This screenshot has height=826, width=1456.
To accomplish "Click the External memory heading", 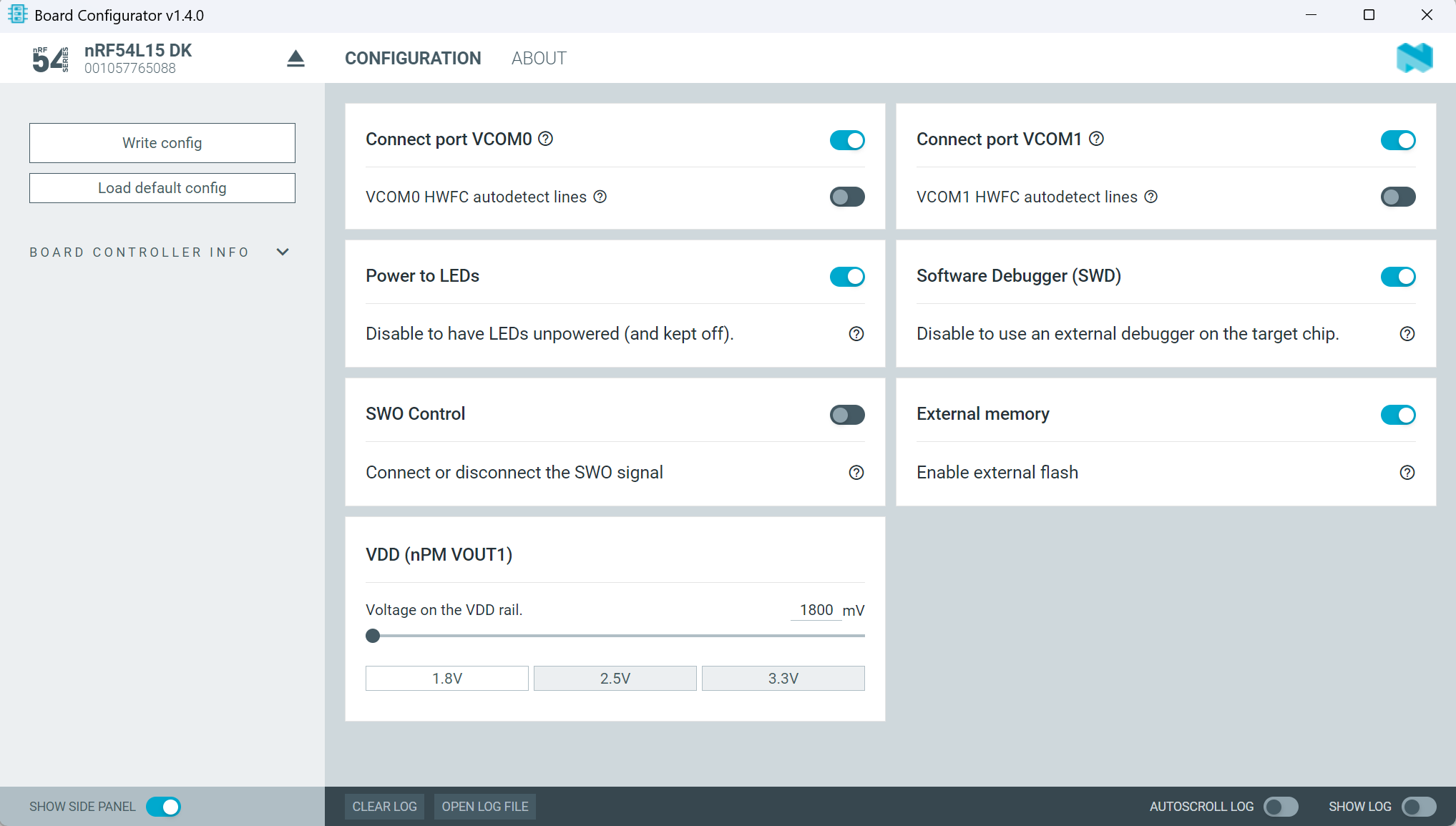I will (x=983, y=414).
